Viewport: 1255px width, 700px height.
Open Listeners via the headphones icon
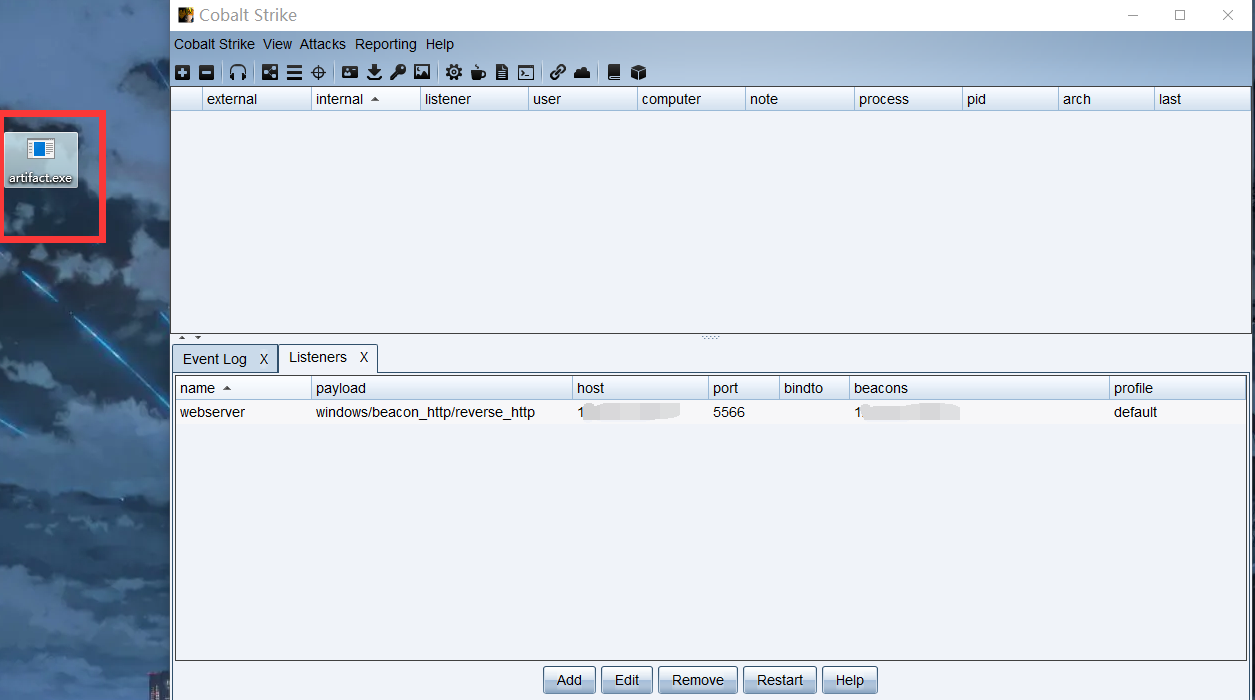(238, 73)
